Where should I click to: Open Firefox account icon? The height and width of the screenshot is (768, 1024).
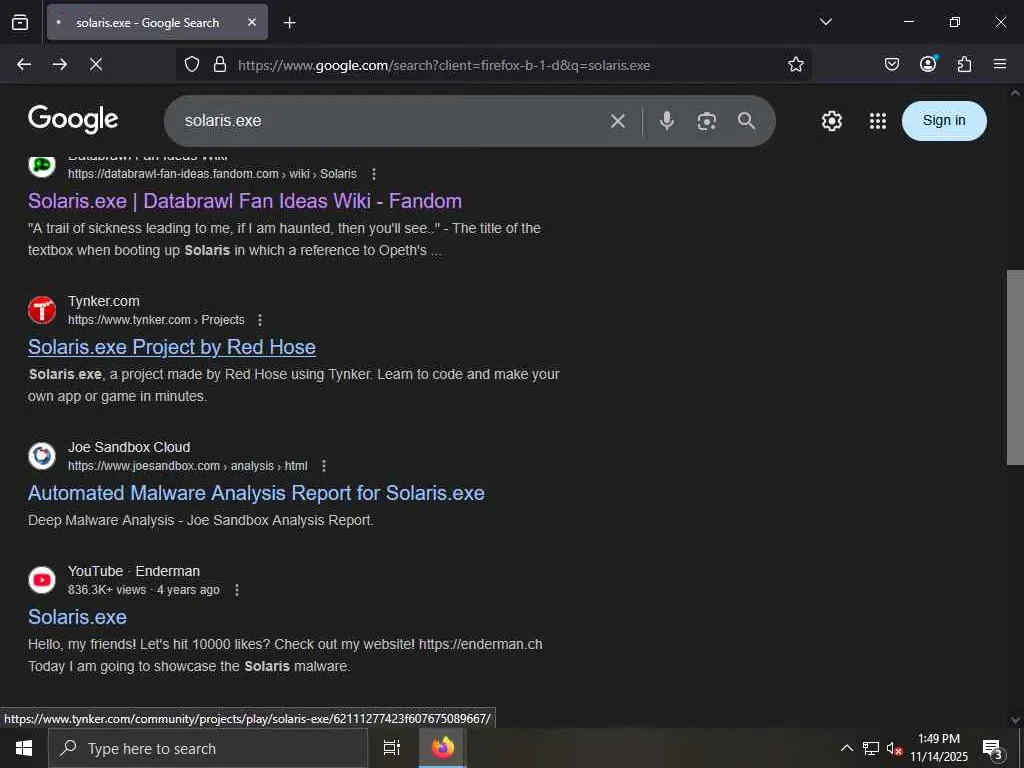pyautogui.click(x=928, y=64)
